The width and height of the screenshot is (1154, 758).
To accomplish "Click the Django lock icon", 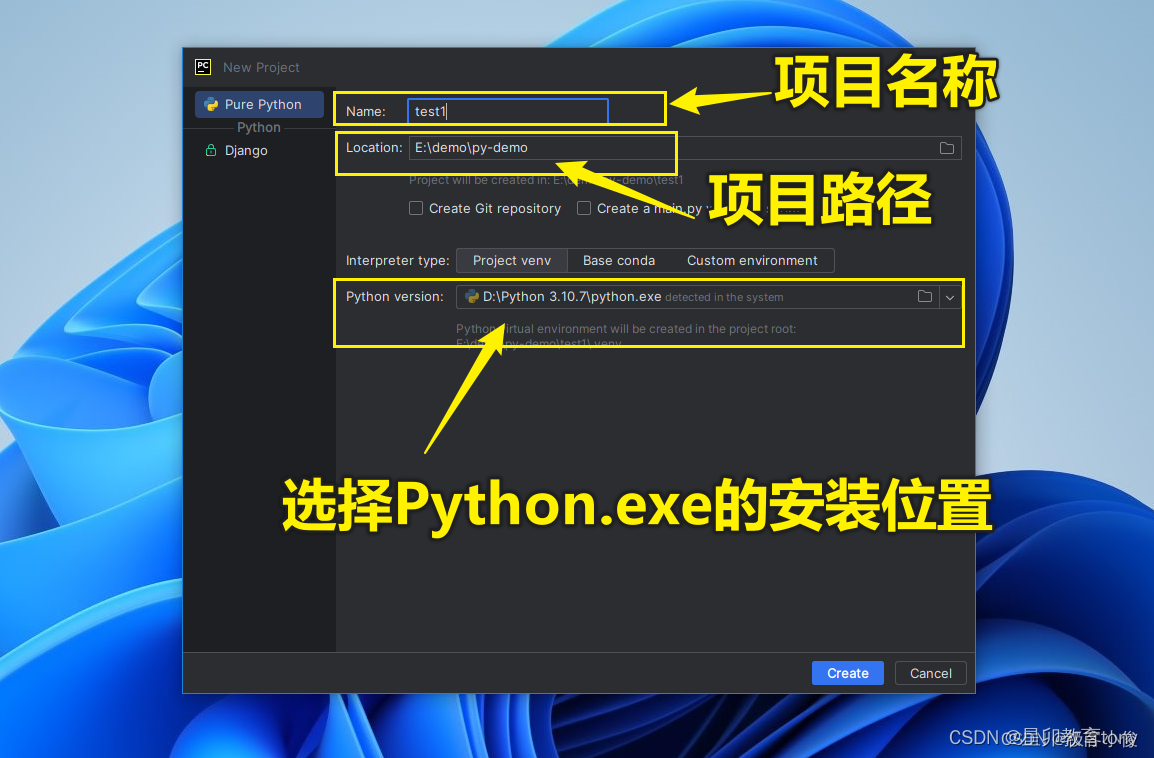I will 210,150.
